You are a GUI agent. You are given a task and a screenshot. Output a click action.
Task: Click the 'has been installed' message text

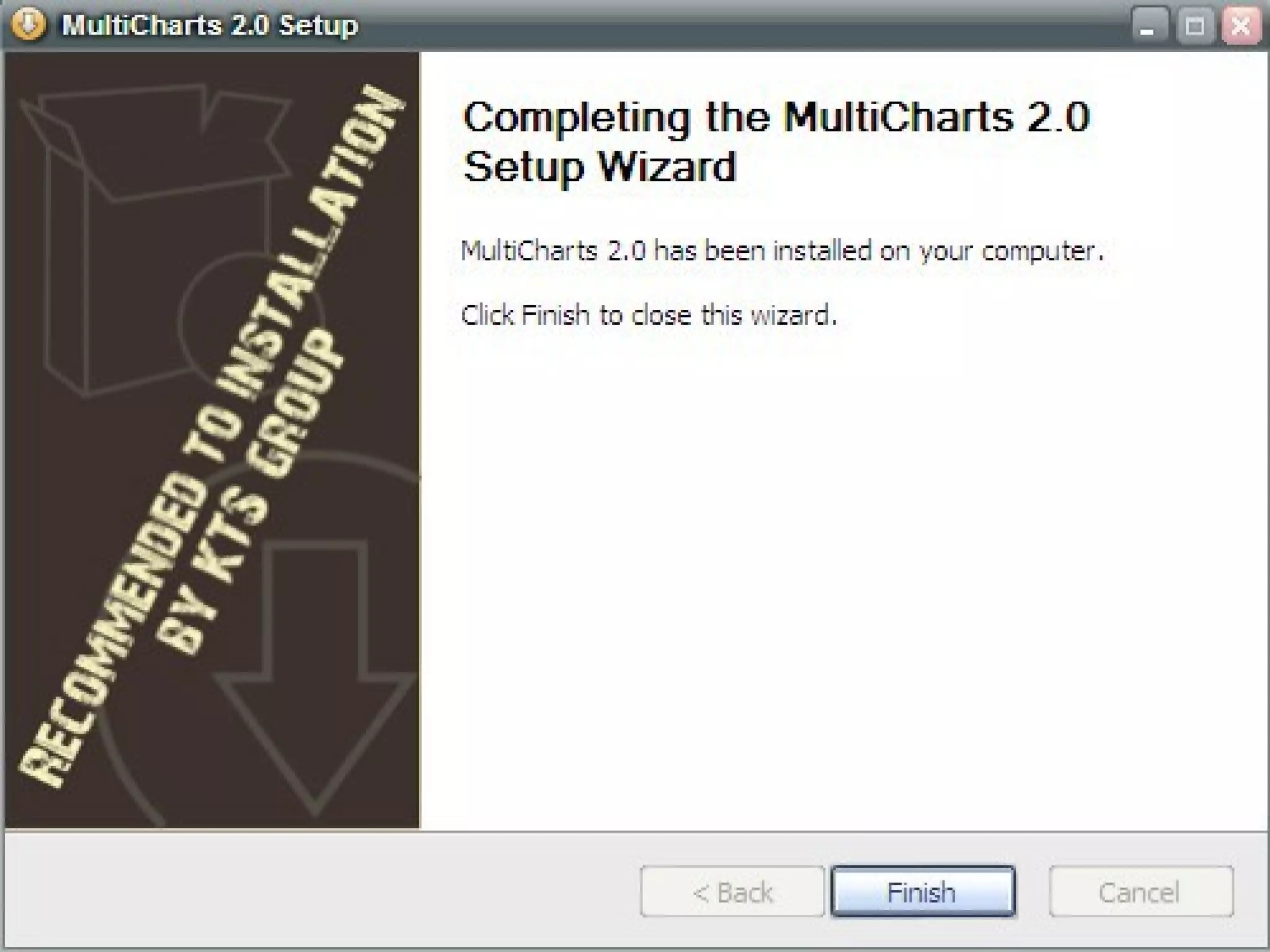tap(782, 251)
